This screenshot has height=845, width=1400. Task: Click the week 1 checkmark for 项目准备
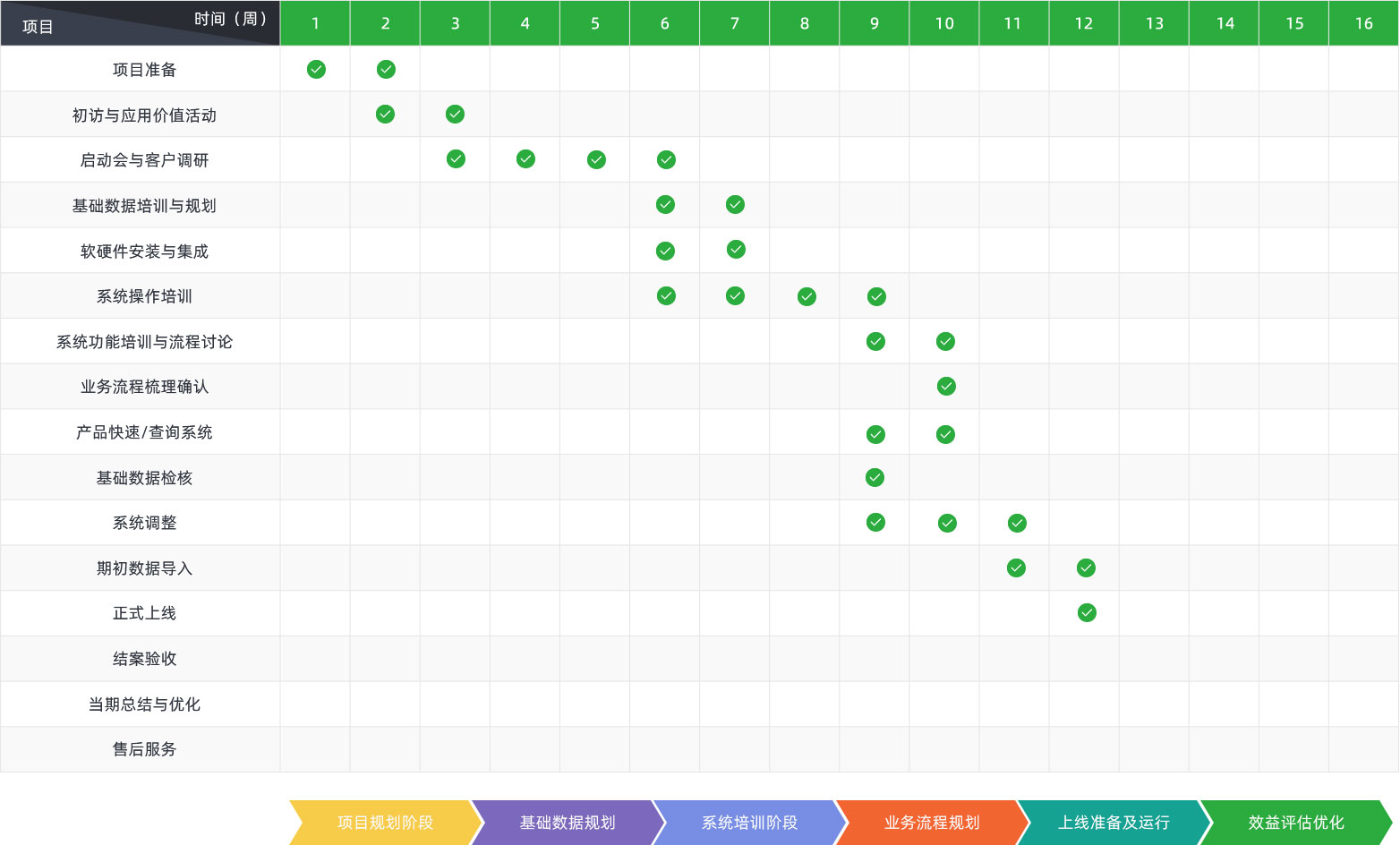316,70
